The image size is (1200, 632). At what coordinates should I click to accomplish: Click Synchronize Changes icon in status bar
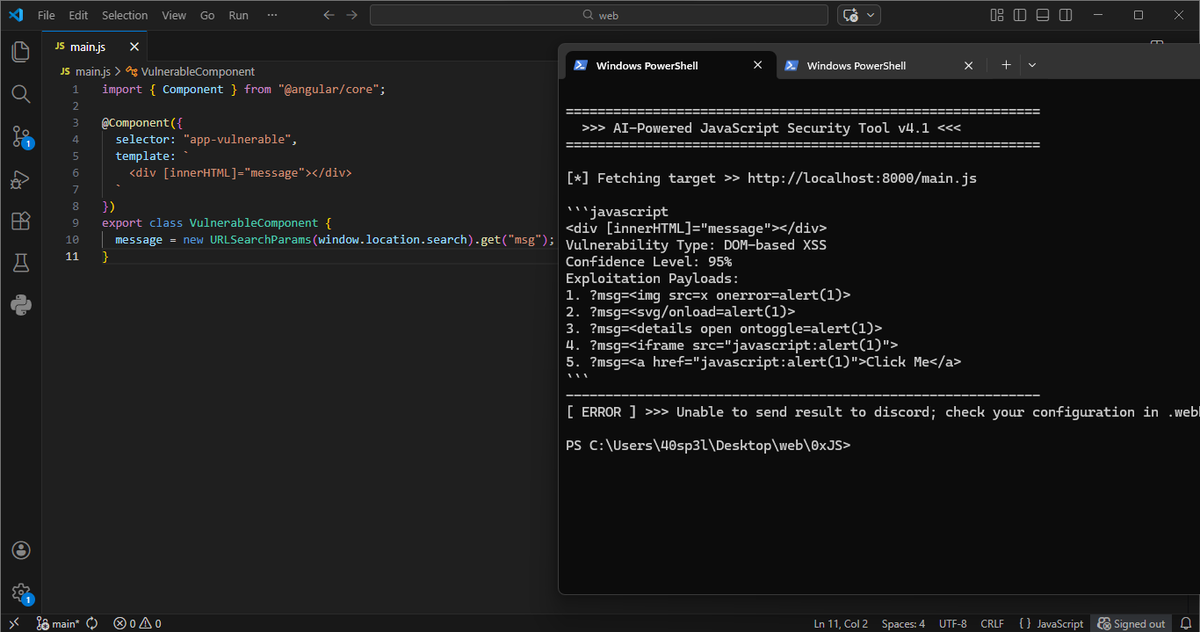(92, 623)
